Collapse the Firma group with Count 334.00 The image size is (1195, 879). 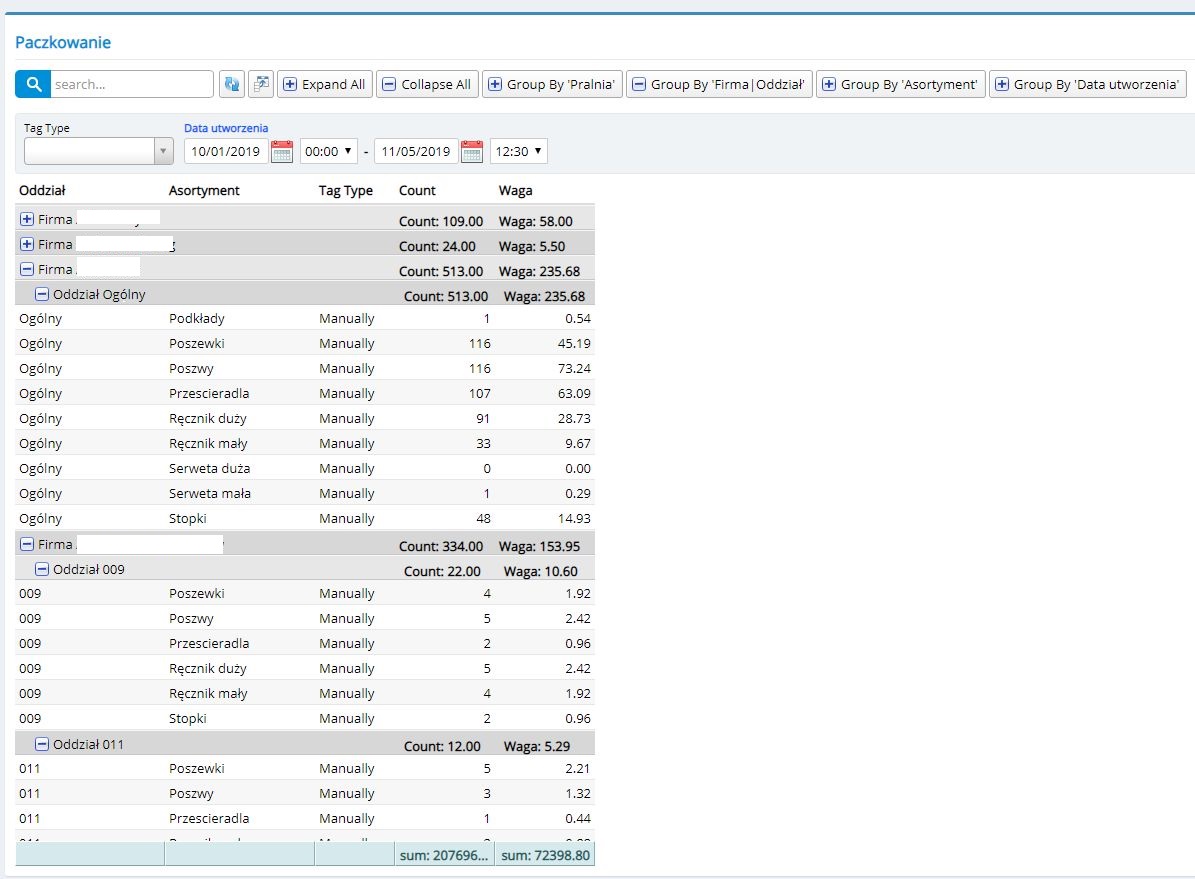coord(27,544)
